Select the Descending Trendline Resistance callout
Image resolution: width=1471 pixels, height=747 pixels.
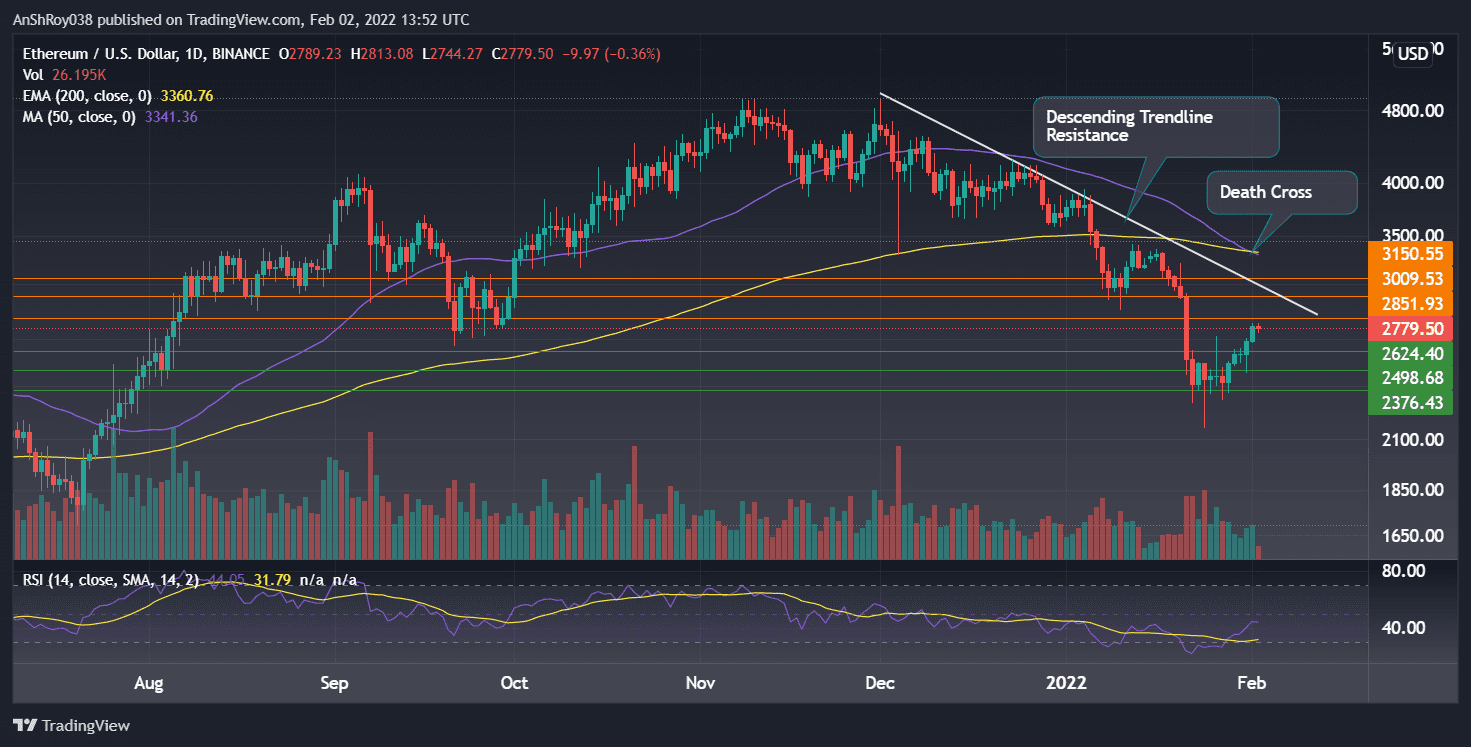pyautogui.click(x=1155, y=126)
